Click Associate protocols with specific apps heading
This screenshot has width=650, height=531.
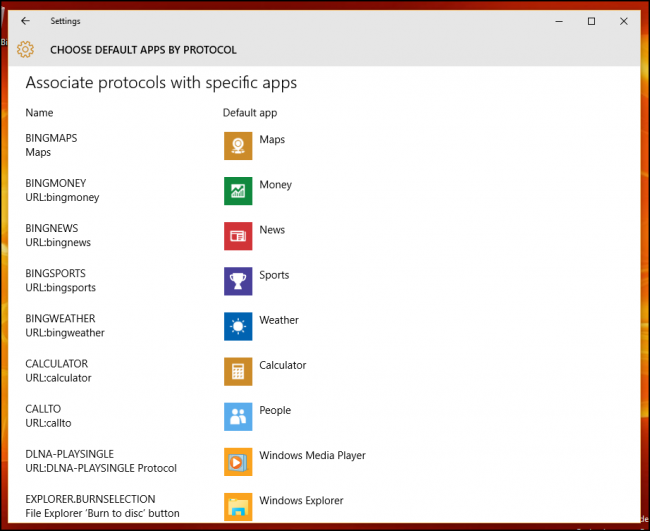(161, 83)
